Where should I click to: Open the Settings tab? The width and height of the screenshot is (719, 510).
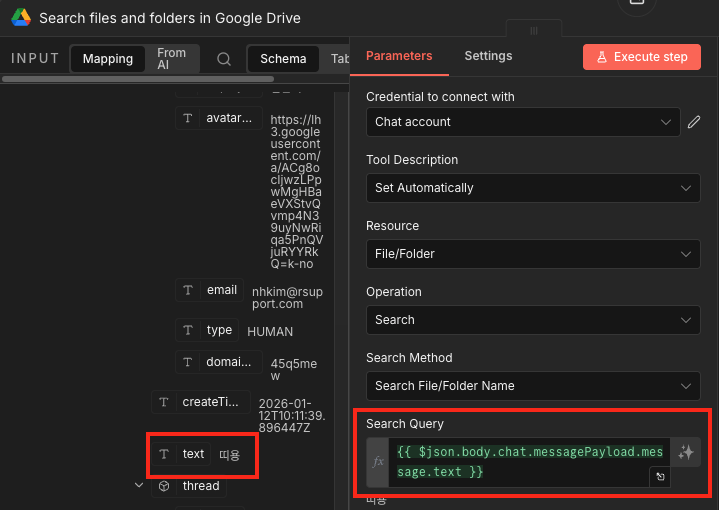pyautogui.click(x=488, y=56)
